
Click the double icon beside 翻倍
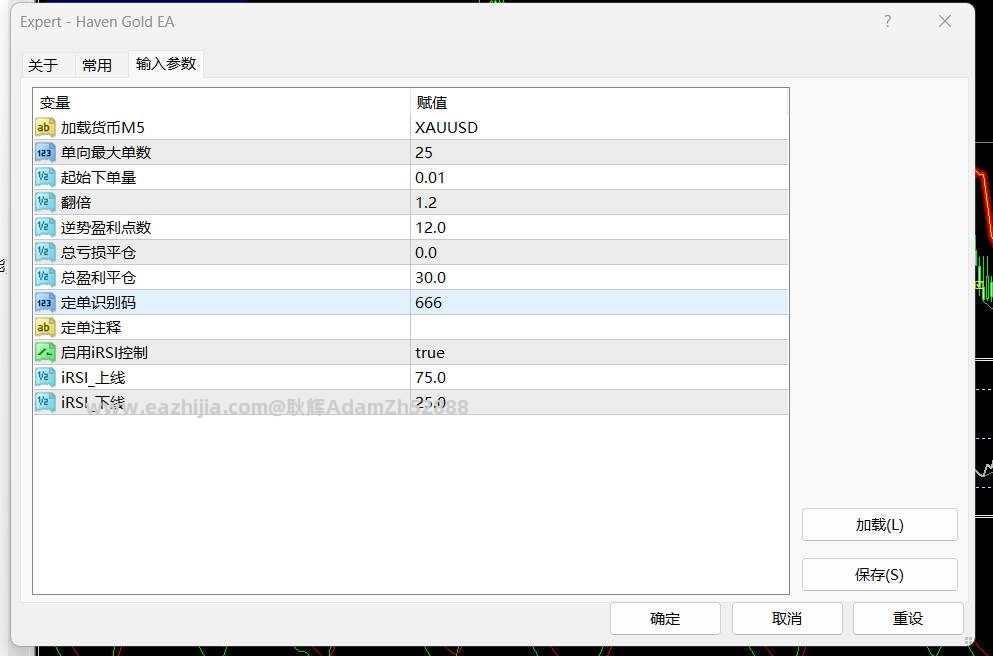coord(45,203)
